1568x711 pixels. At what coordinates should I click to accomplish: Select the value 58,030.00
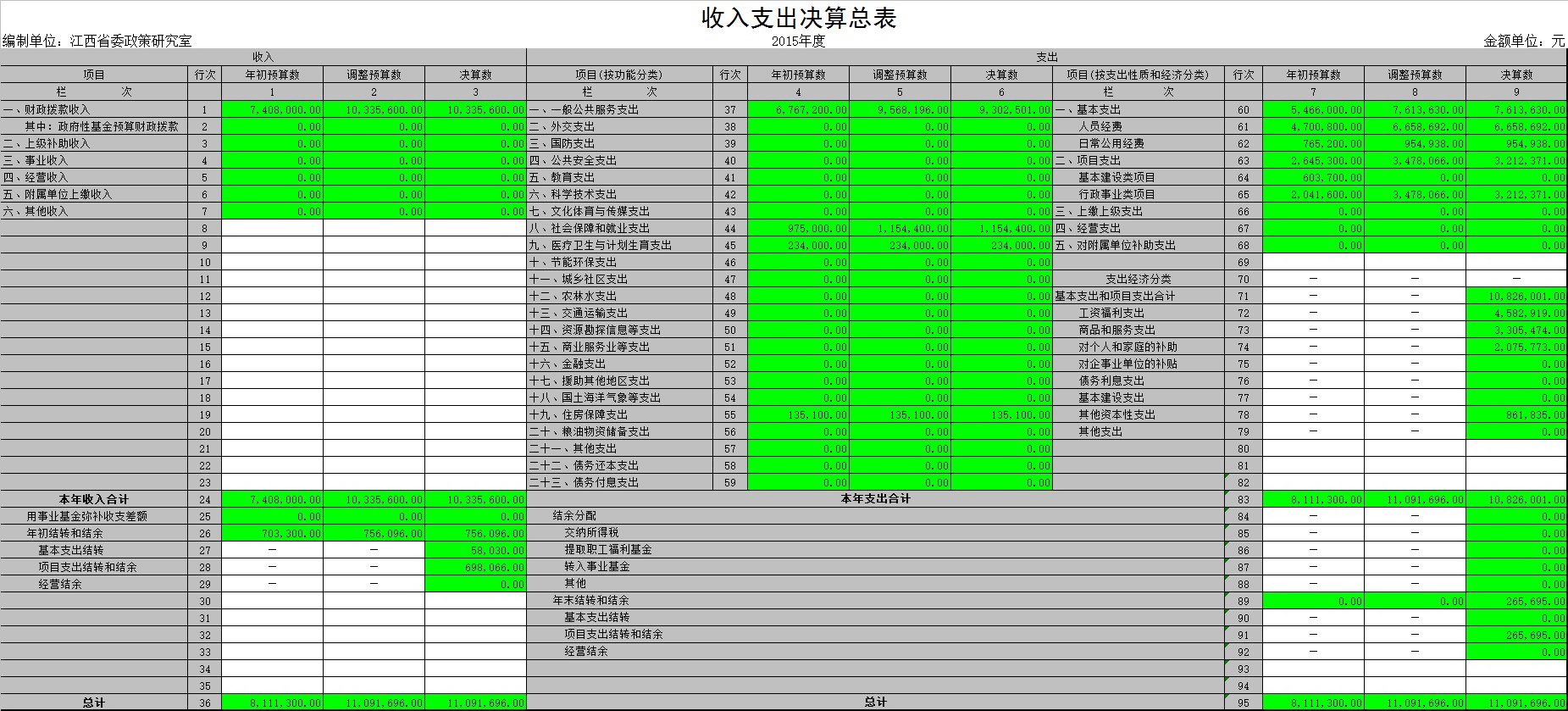(x=475, y=550)
